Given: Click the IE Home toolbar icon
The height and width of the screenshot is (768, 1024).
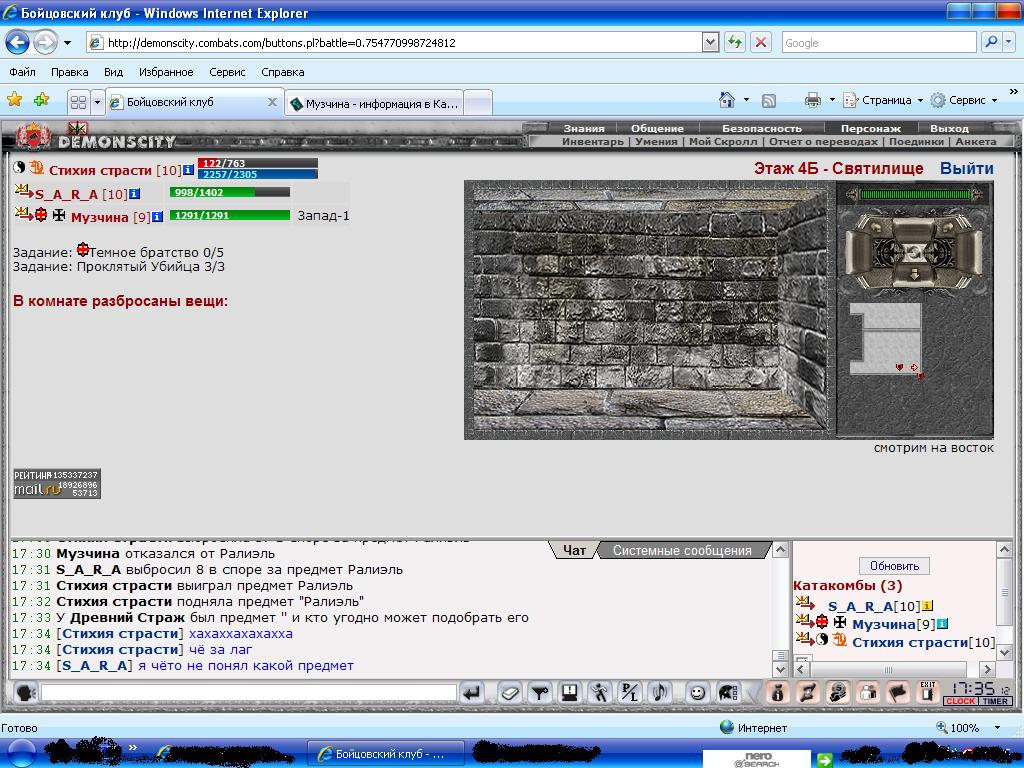Looking at the screenshot, I should 728,100.
